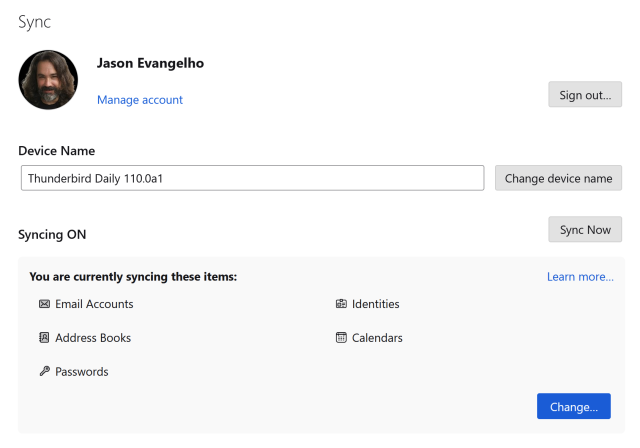Click the key icon beside Passwords
The height and width of the screenshot is (448, 640).
[44, 372]
